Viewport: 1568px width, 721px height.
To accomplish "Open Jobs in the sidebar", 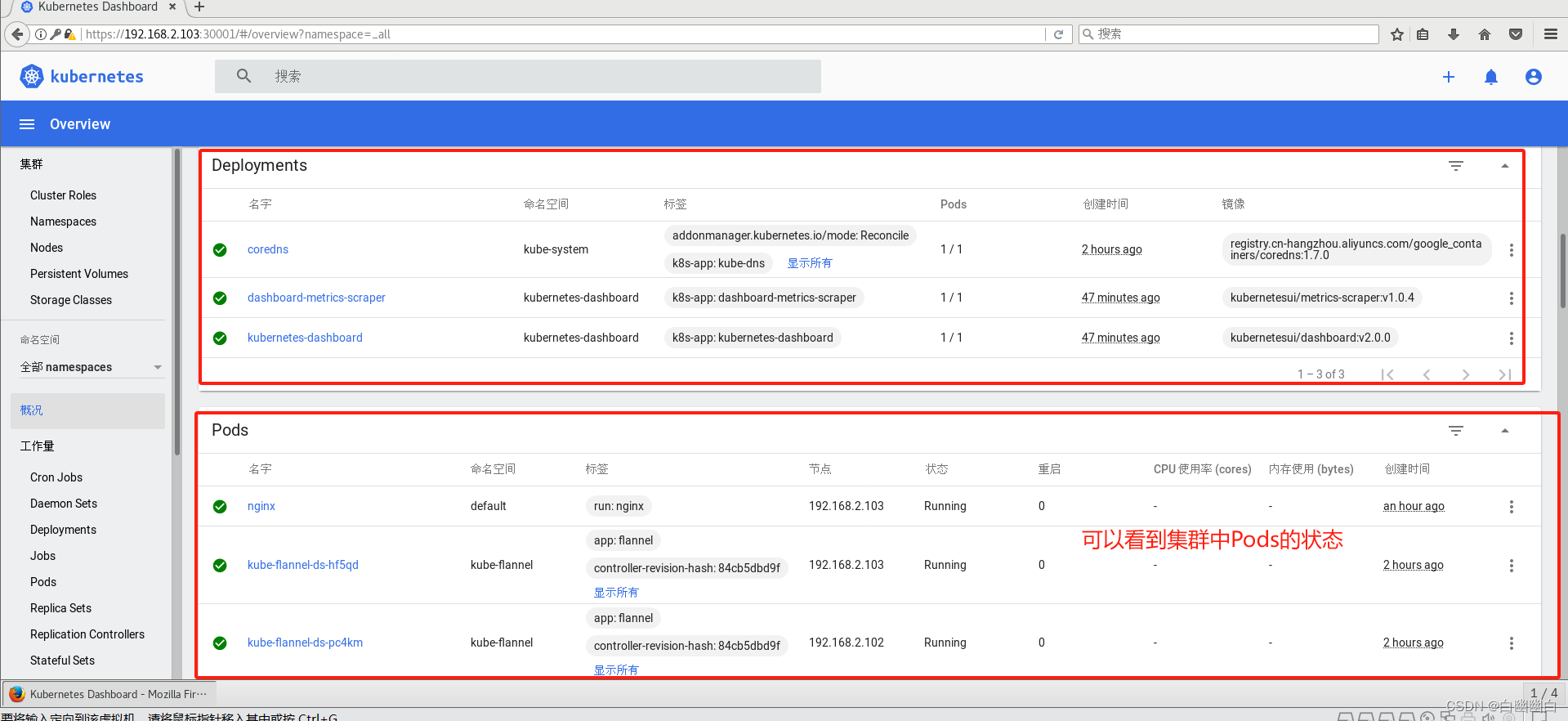I will pos(43,556).
